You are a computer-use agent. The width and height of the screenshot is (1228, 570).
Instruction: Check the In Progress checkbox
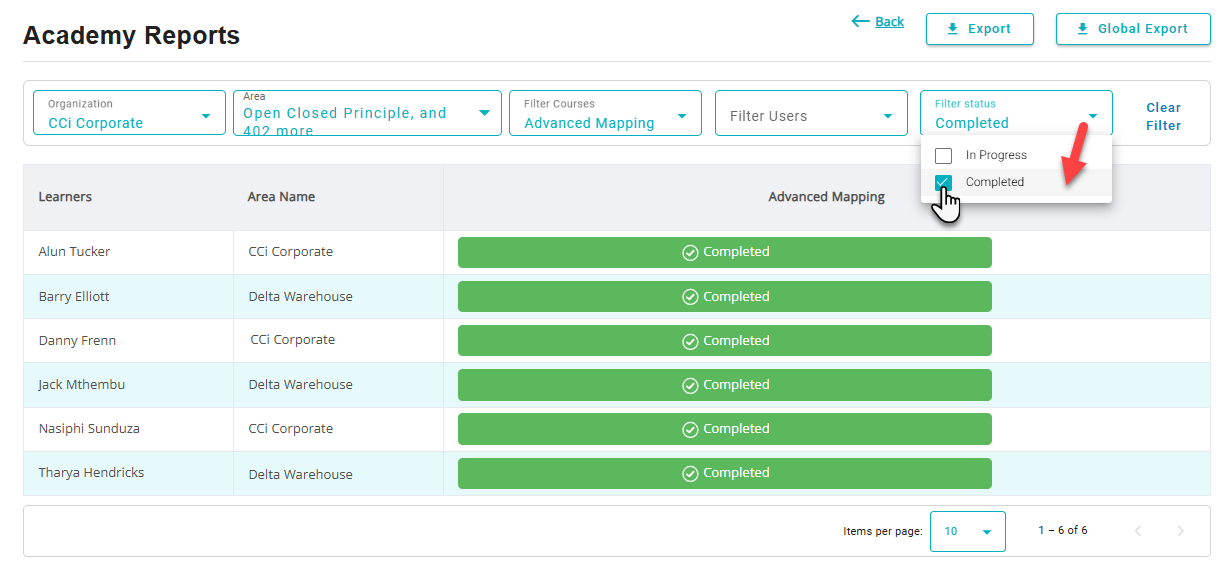943,156
